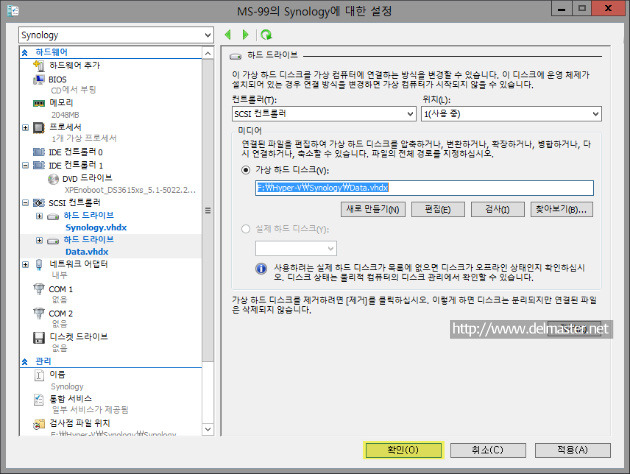Select the SCSI 컨트롤러 icon
Screen dimensions: 630x474
tap(39, 202)
